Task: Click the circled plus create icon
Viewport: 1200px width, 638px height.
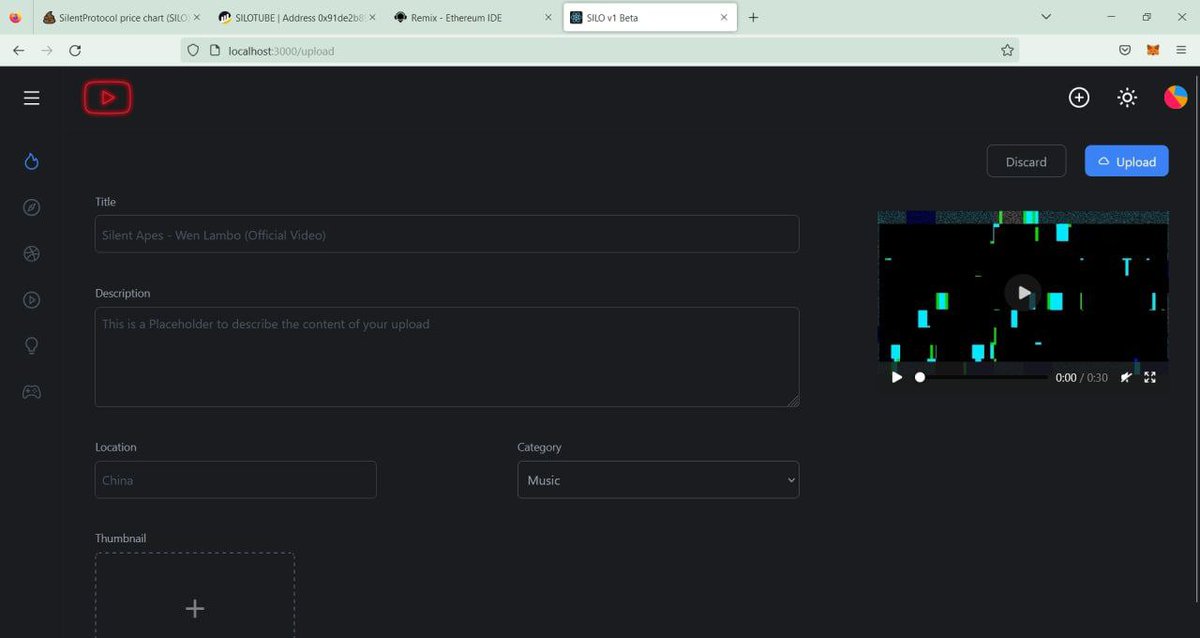Action: (1079, 97)
